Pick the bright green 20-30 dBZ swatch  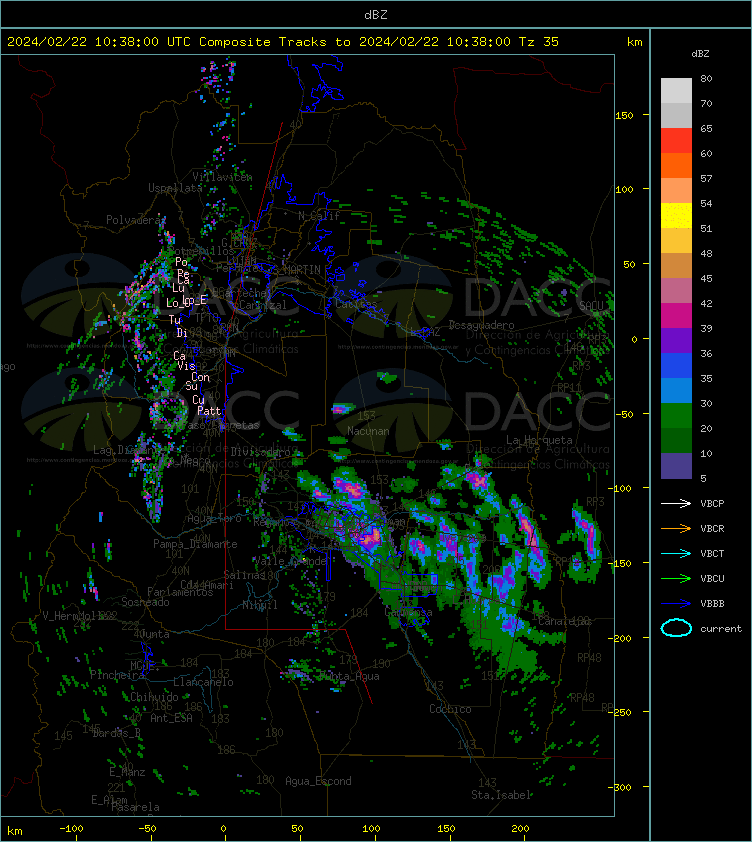click(676, 415)
